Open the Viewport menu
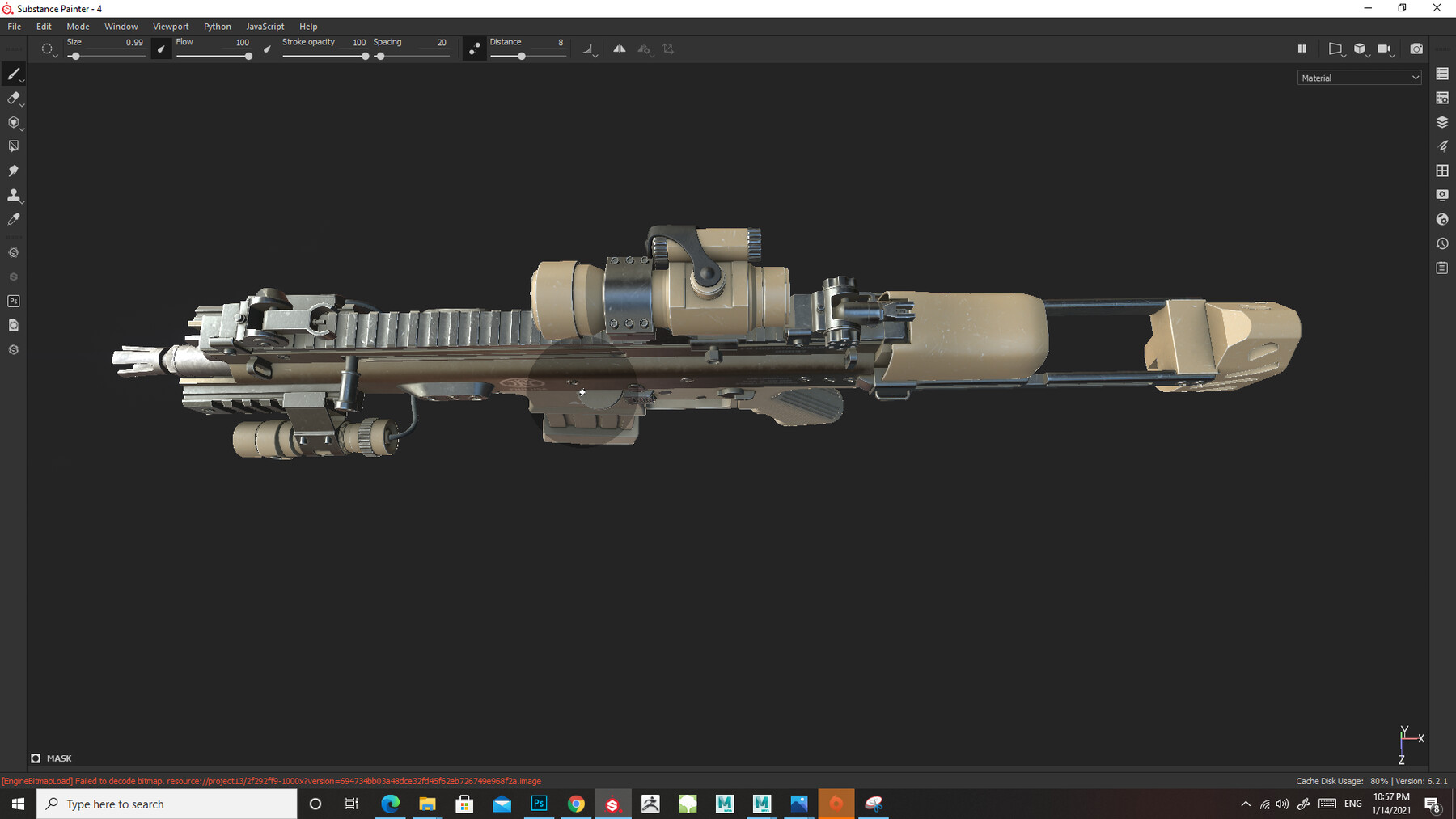The width and height of the screenshot is (1456, 819). click(x=171, y=26)
